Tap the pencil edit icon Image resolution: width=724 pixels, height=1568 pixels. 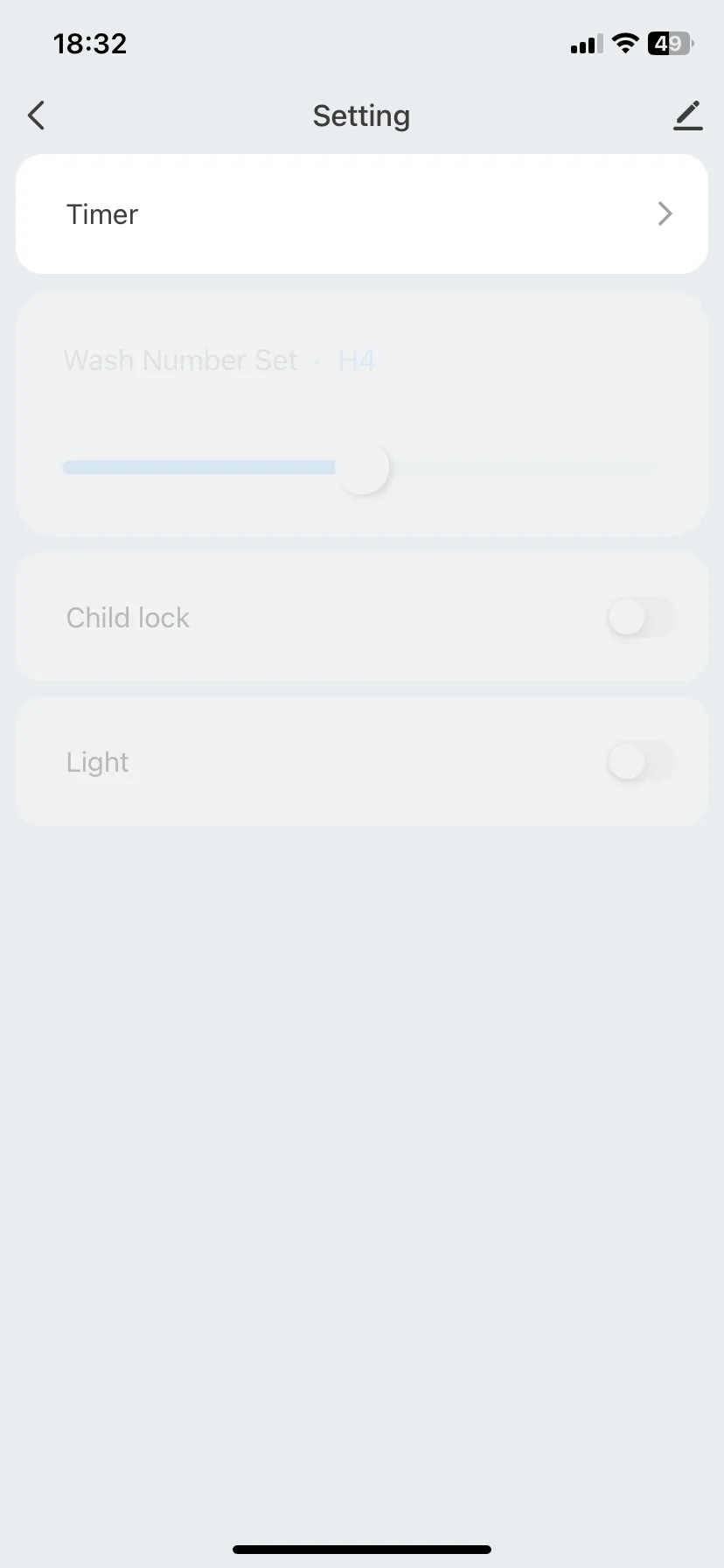tap(688, 115)
